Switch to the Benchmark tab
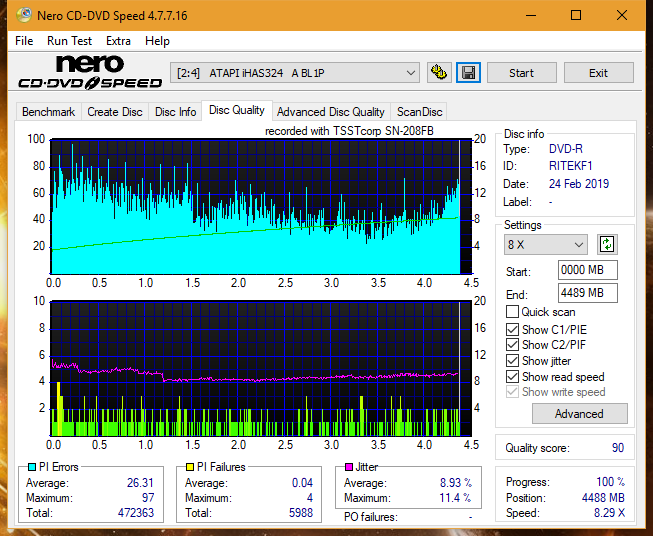The height and width of the screenshot is (536, 653). tap(49, 112)
